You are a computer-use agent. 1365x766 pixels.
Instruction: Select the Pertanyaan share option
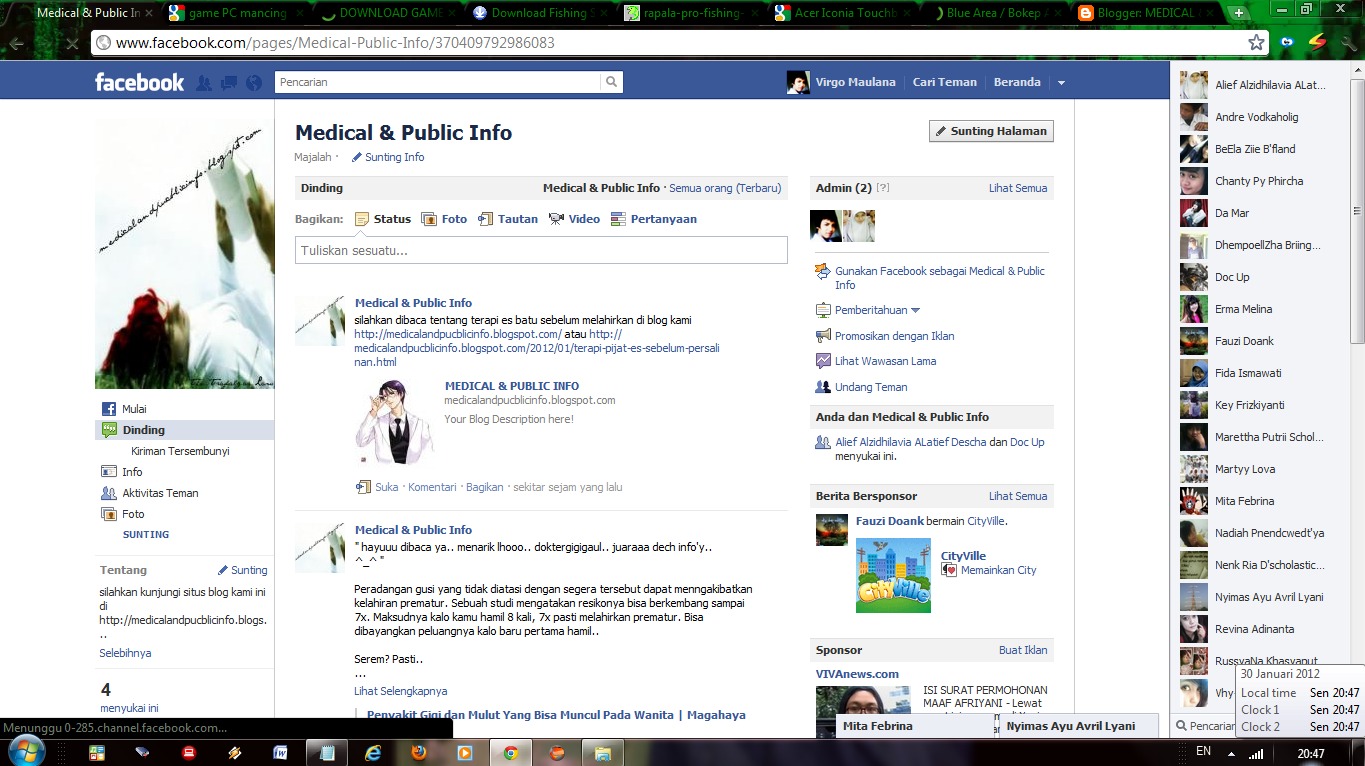654,219
